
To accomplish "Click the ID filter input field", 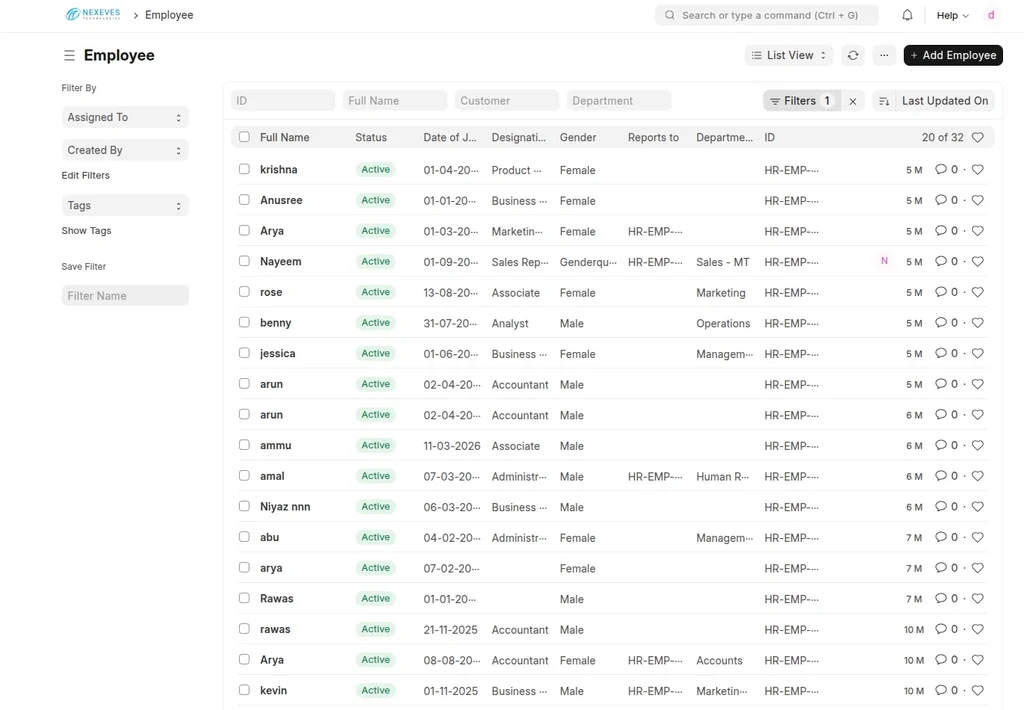I will click(x=283, y=101).
